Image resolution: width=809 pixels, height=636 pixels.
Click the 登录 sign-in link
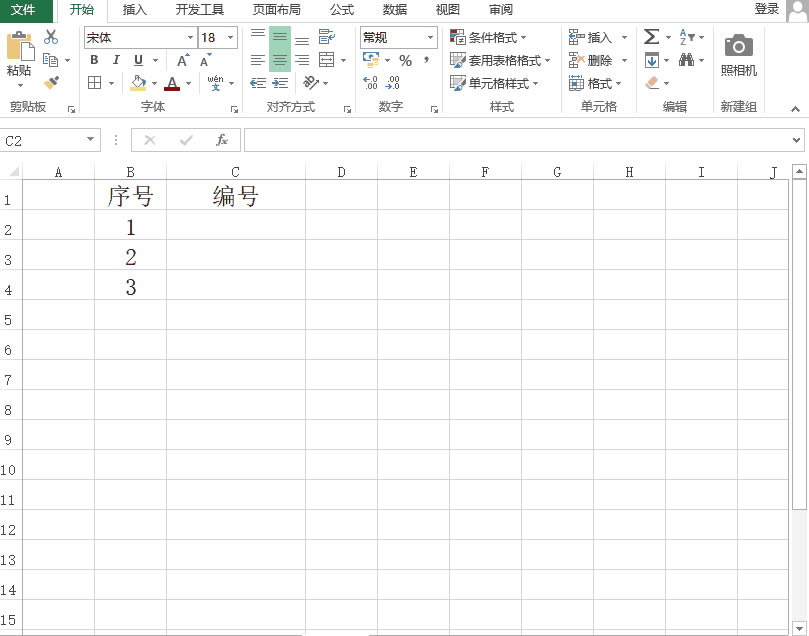(767, 9)
